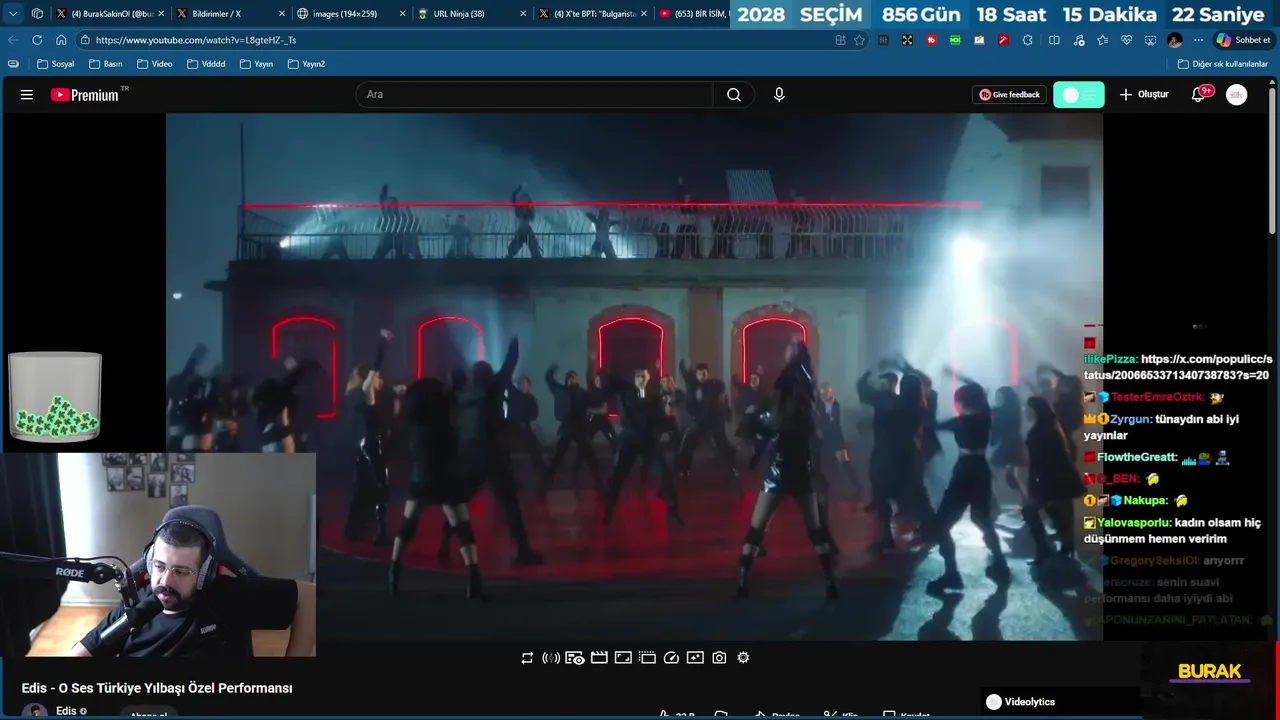Image resolution: width=1280 pixels, height=720 pixels.
Task: Click the video filters sparkle icon
Action: coord(695,658)
